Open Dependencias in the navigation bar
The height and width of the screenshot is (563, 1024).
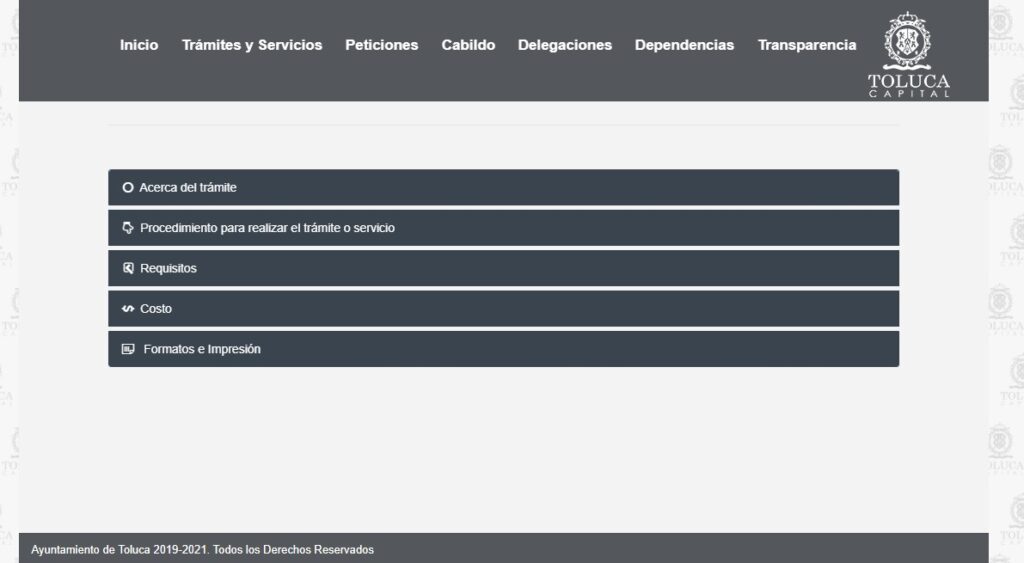[x=684, y=45]
